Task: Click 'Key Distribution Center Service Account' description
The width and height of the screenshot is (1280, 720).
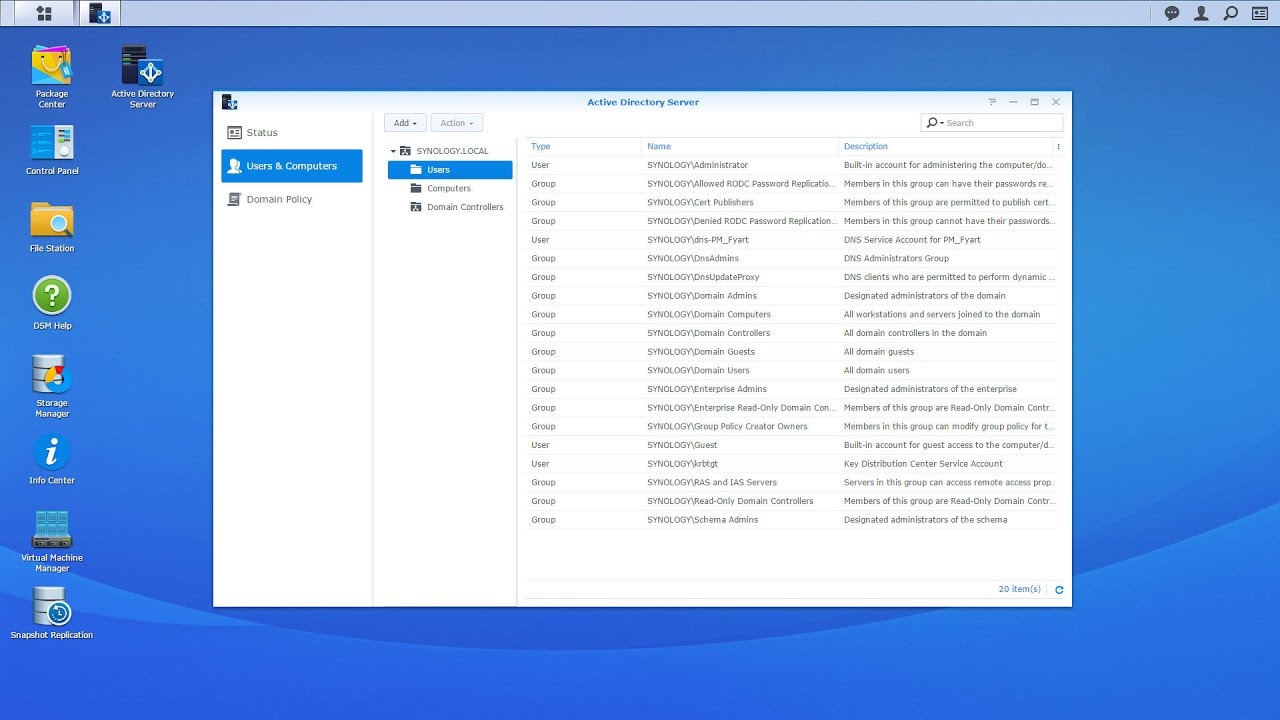Action: (923, 464)
